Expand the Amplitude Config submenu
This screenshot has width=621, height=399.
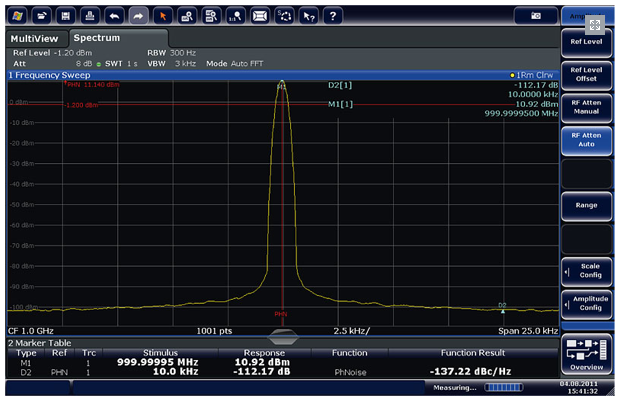tap(586, 304)
